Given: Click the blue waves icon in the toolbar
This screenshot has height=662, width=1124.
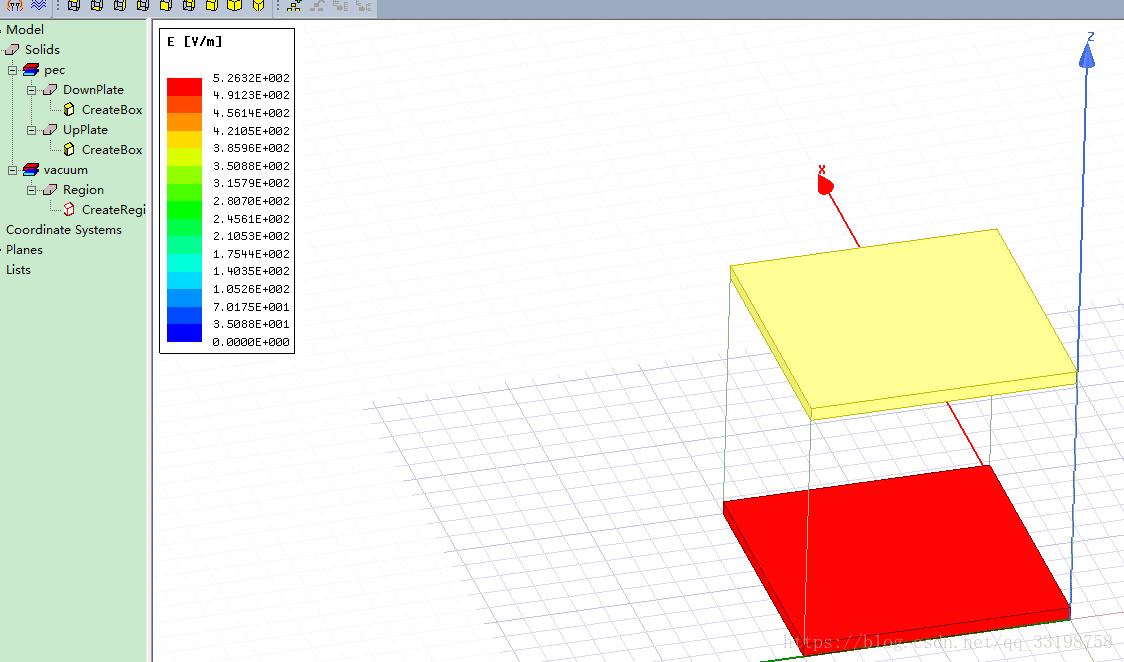Looking at the screenshot, I should (38, 6).
